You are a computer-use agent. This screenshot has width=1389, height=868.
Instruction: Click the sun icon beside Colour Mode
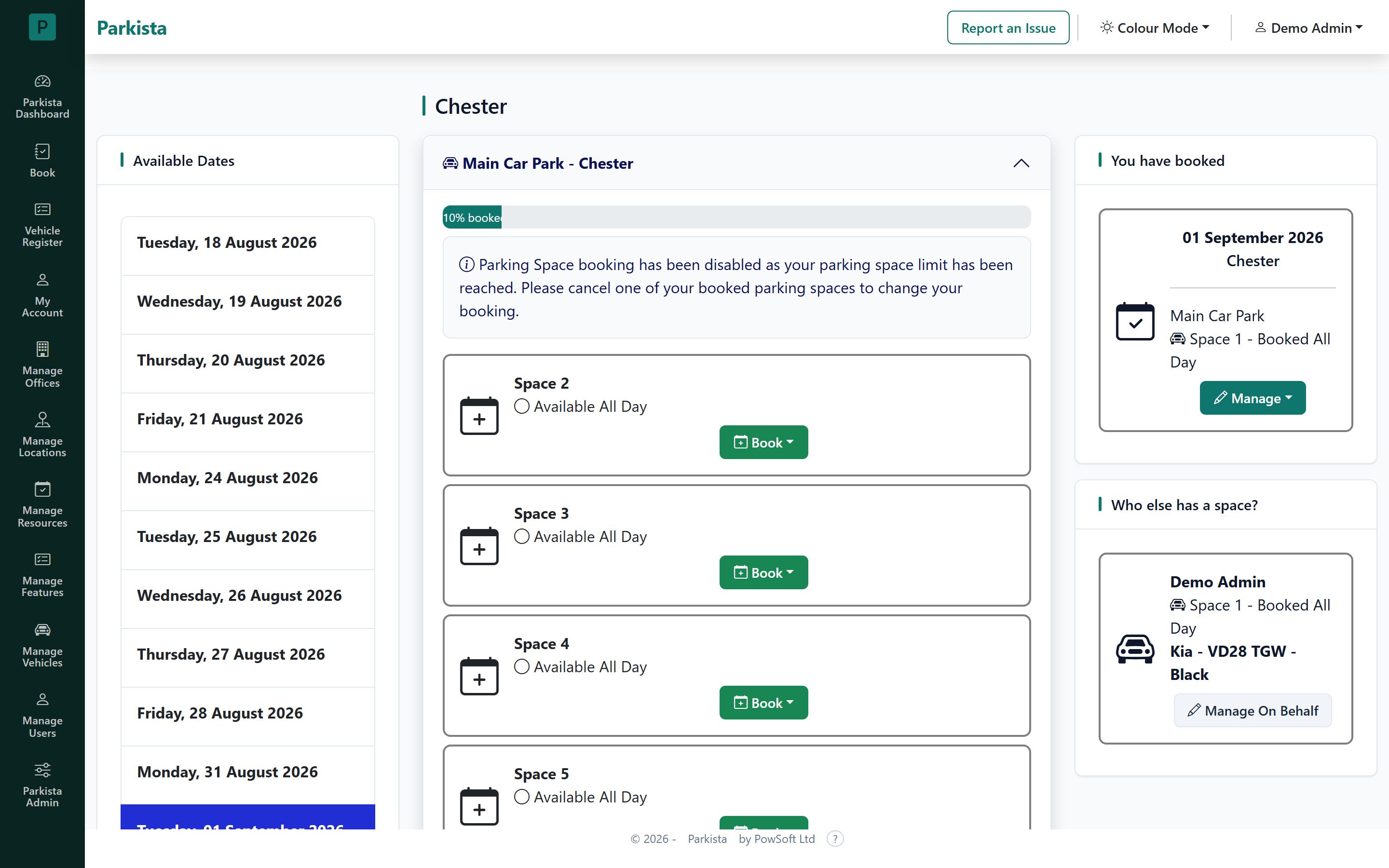(1106, 27)
